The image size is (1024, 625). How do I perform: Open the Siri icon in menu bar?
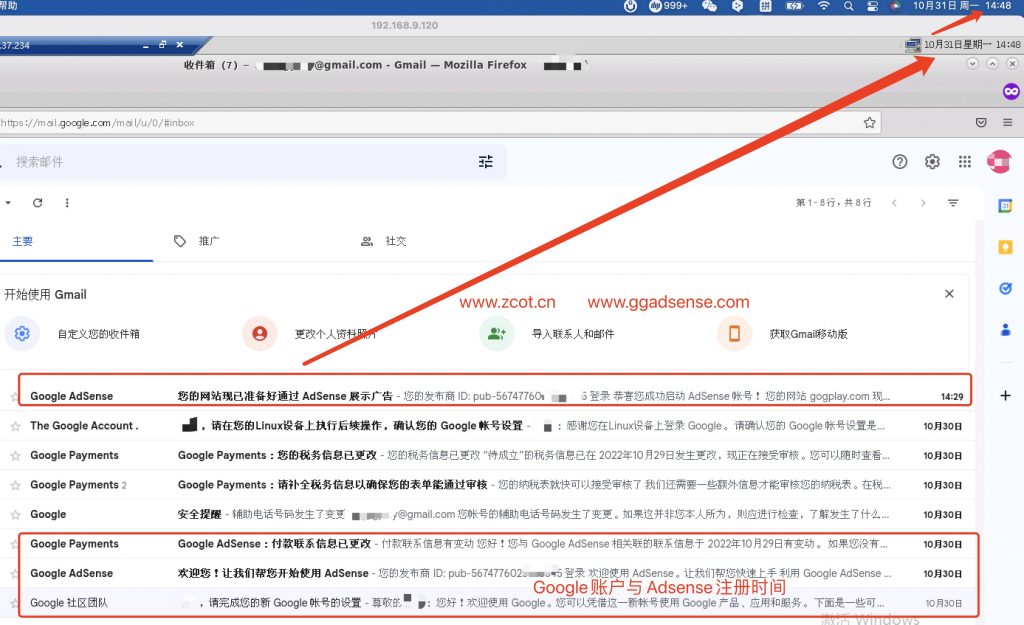(895, 6)
